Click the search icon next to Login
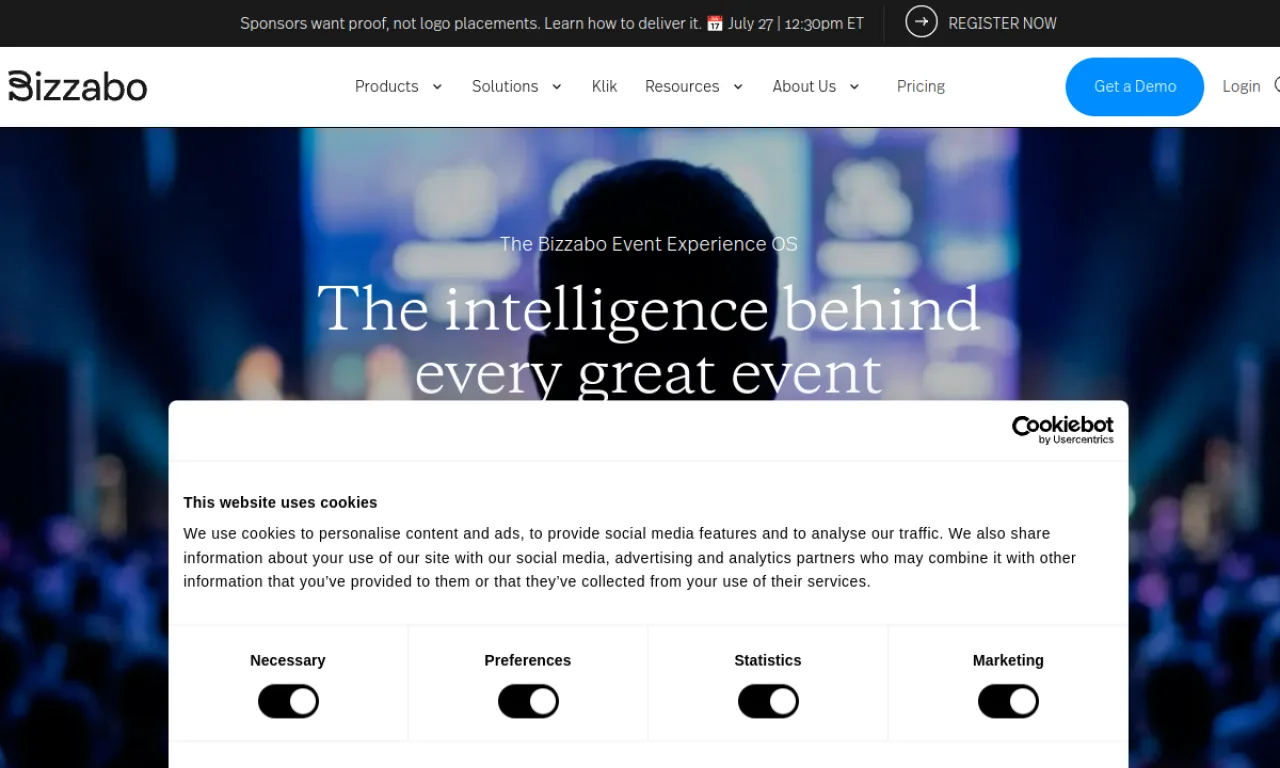Viewport: 1280px width, 768px height. (x=1277, y=86)
